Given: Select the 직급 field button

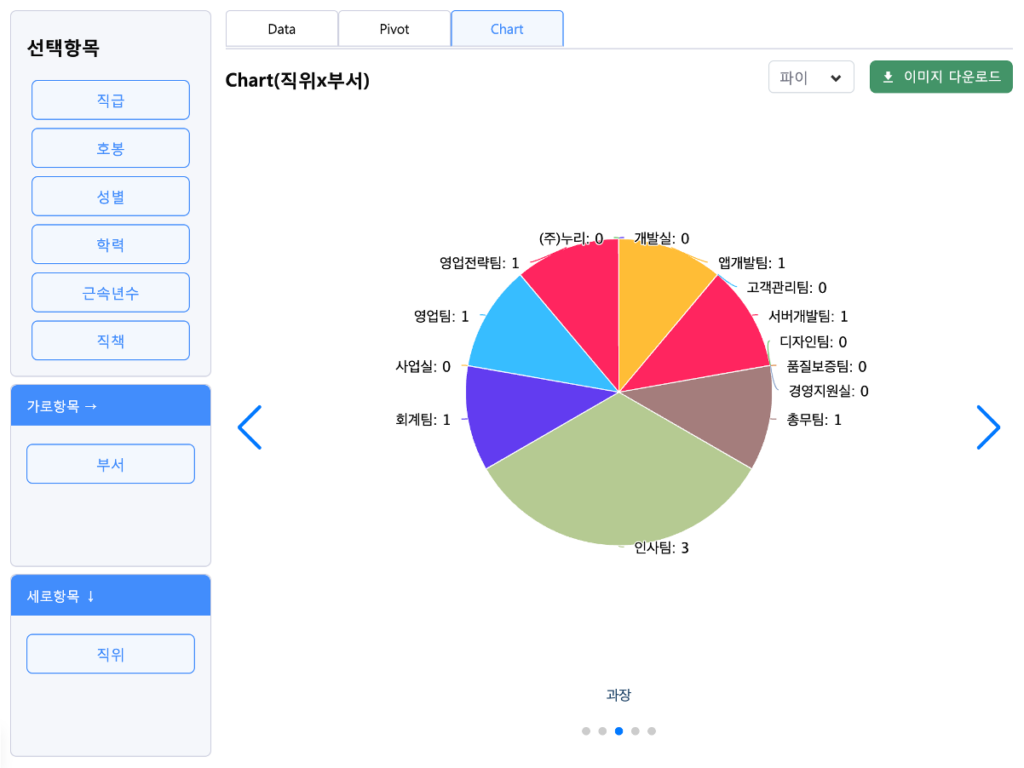Looking at the screenshot, I should pyautogui.click(x=110, y=100).
